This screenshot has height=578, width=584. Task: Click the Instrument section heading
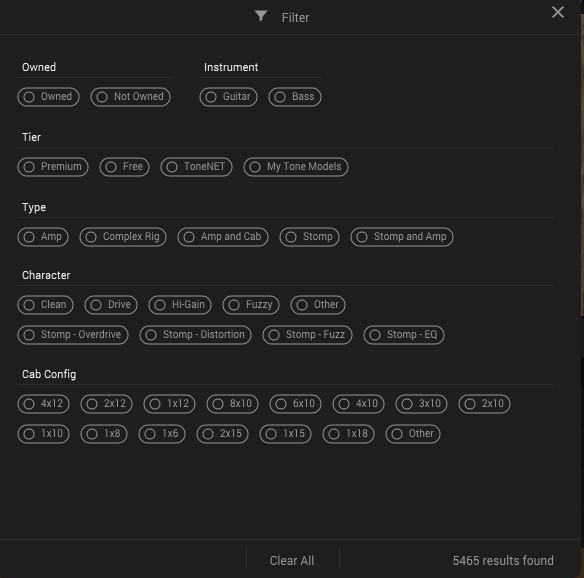(x=231, y=67)
